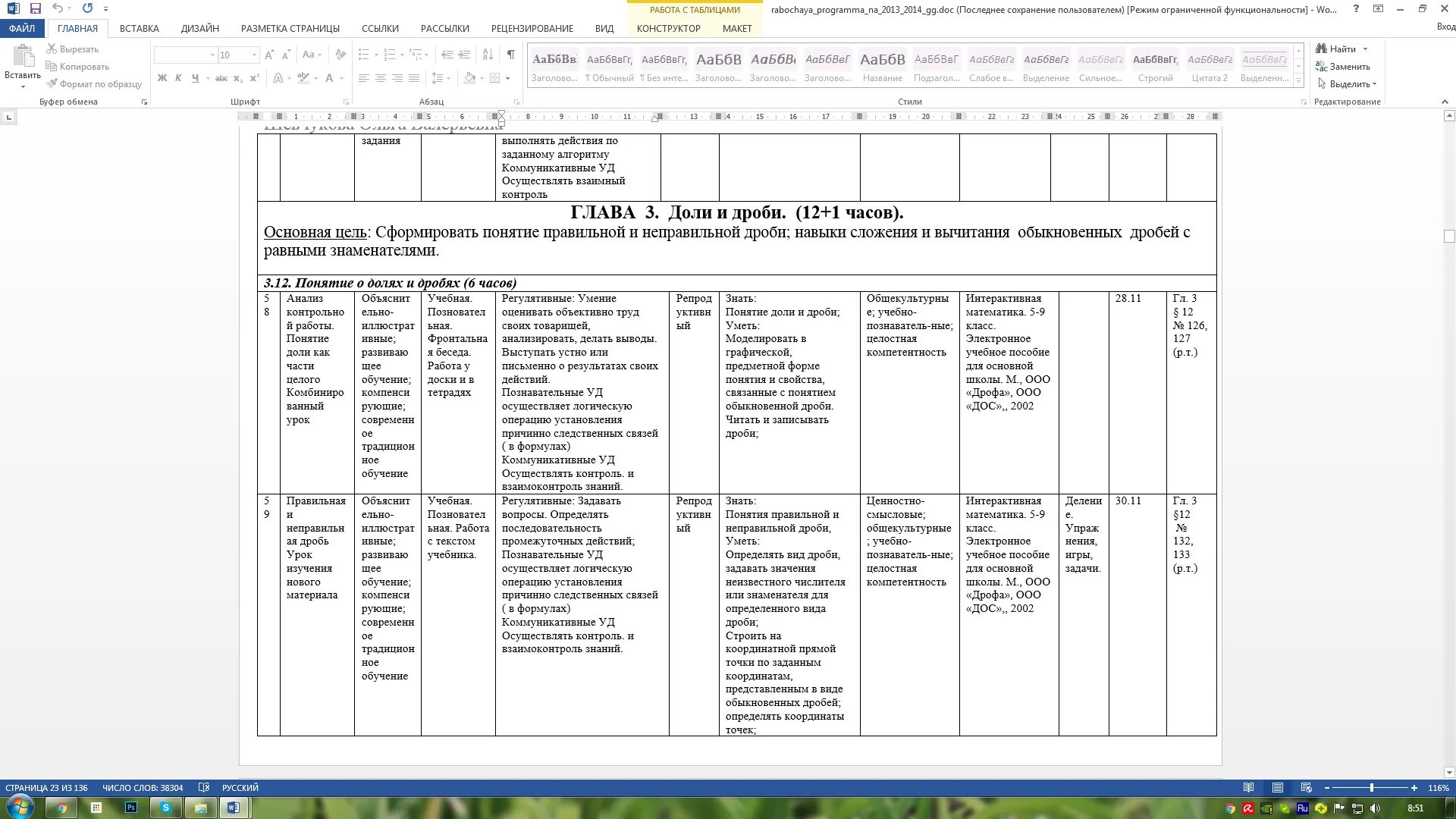Apply the Строгий style

point(1155,67)
